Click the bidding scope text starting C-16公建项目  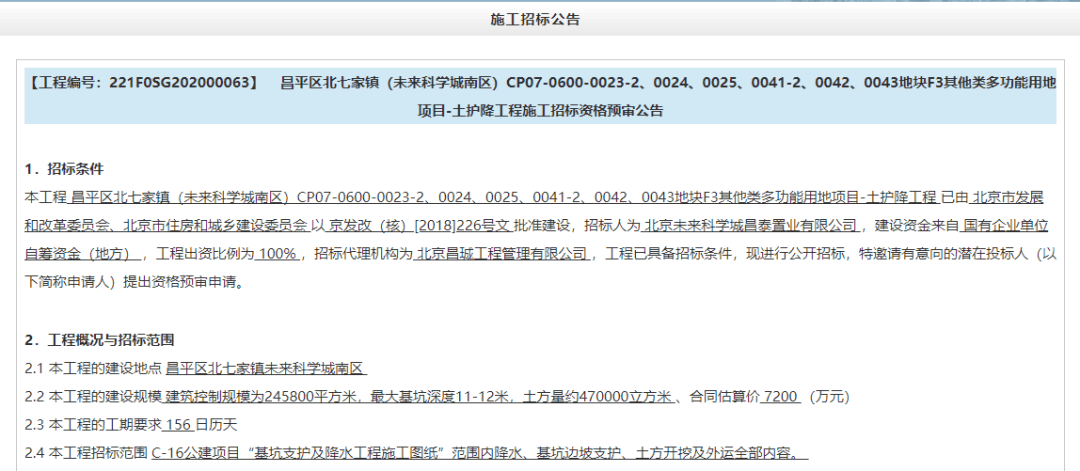click(476, 453)
